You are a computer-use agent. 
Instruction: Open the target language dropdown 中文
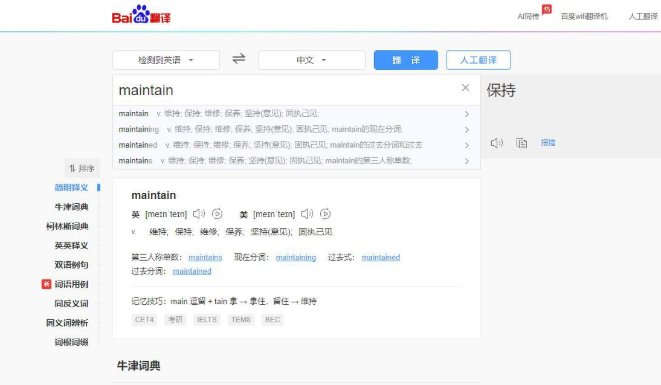click(312, 60)
